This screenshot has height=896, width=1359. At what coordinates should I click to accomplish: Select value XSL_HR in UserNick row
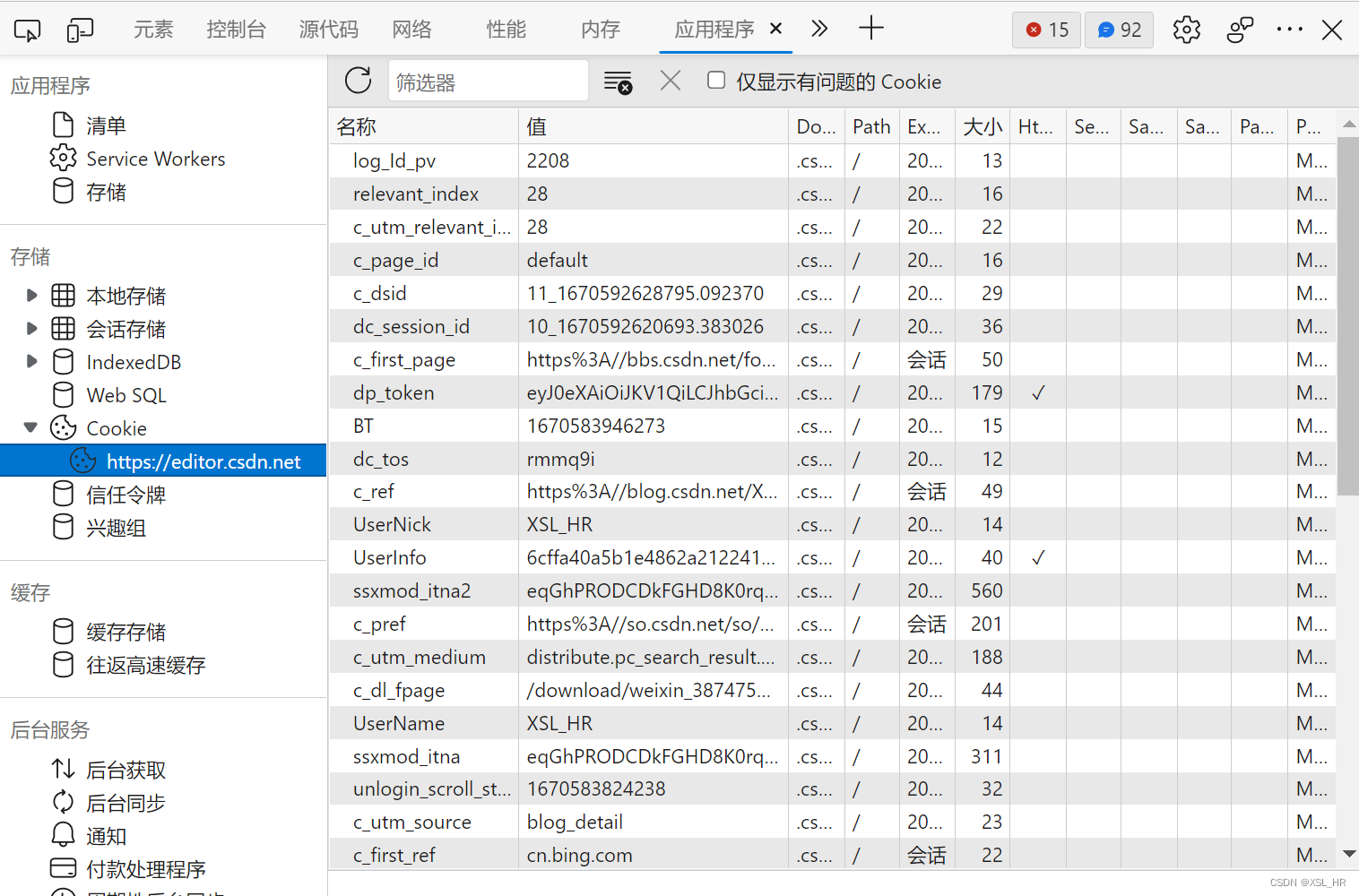tap(559, 524)
